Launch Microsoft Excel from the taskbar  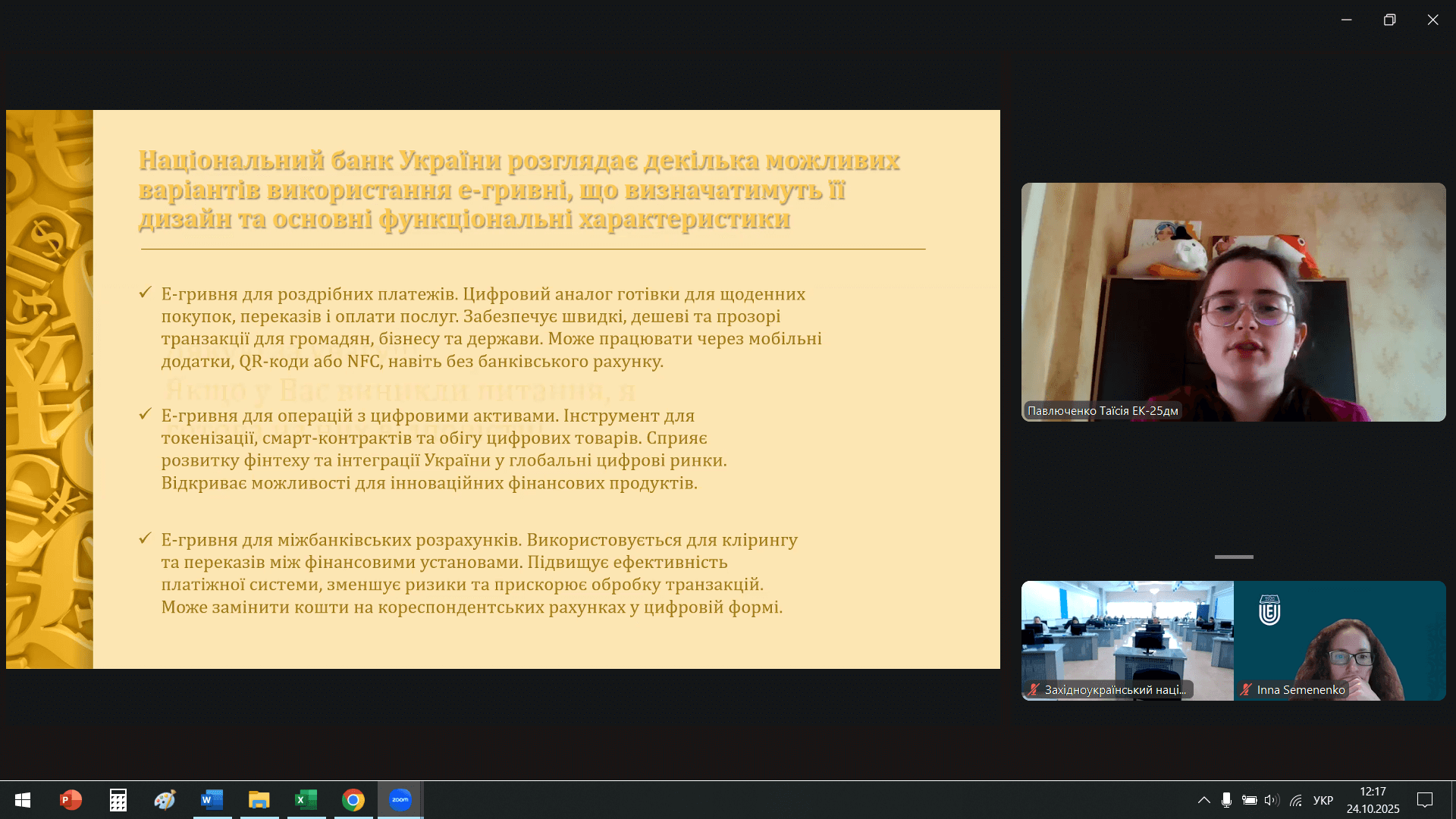tap(306, 800)
